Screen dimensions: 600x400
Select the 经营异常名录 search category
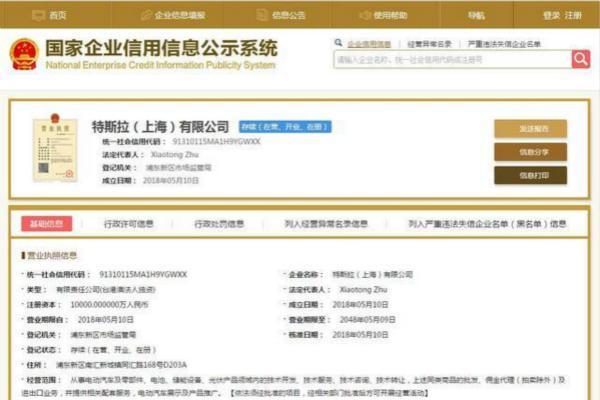[429, 44]
